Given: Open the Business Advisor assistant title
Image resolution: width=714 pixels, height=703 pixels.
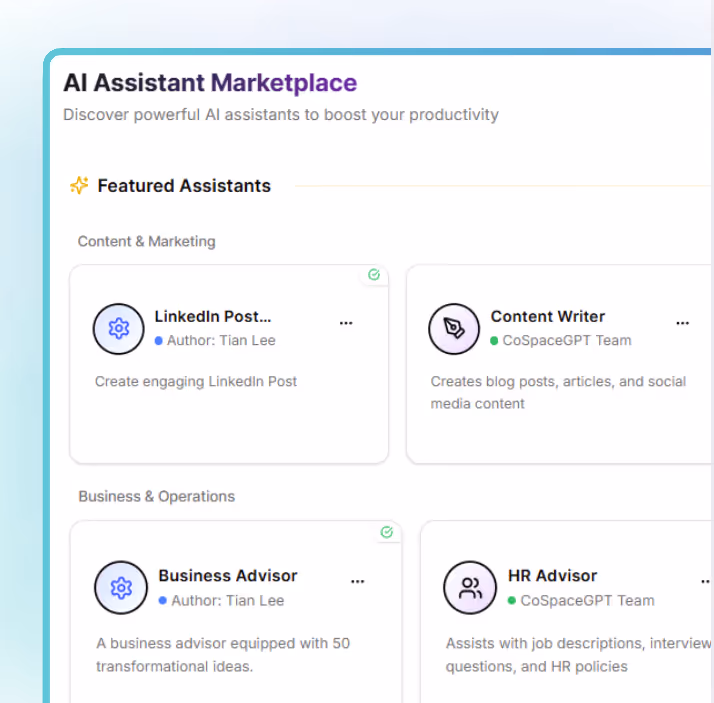Looking at the screenshot, I should tap(228, 576).
